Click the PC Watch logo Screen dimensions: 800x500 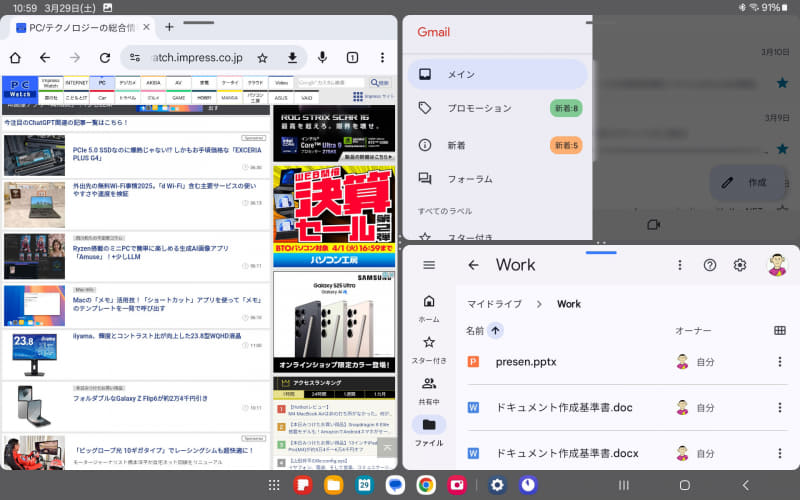tap(20, 88)
